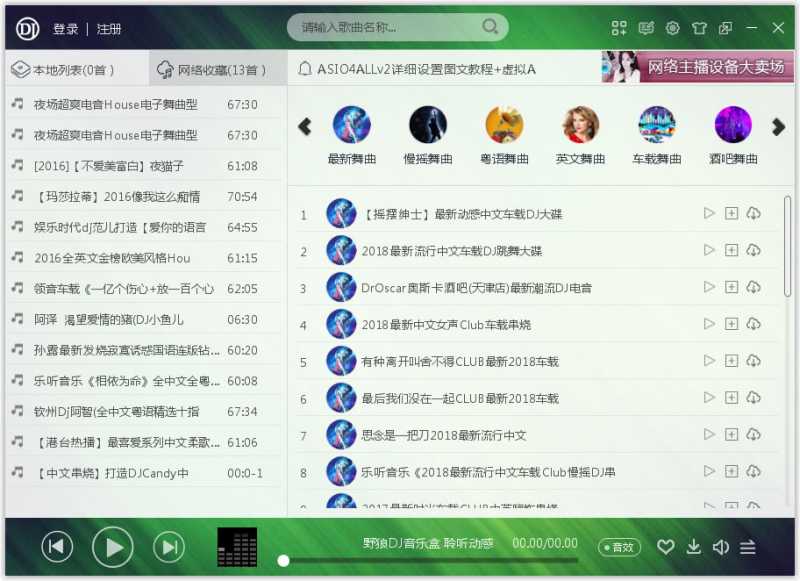
Task: Open the feedback message icon
Action: pyautogui.click(x=645, y=27)
